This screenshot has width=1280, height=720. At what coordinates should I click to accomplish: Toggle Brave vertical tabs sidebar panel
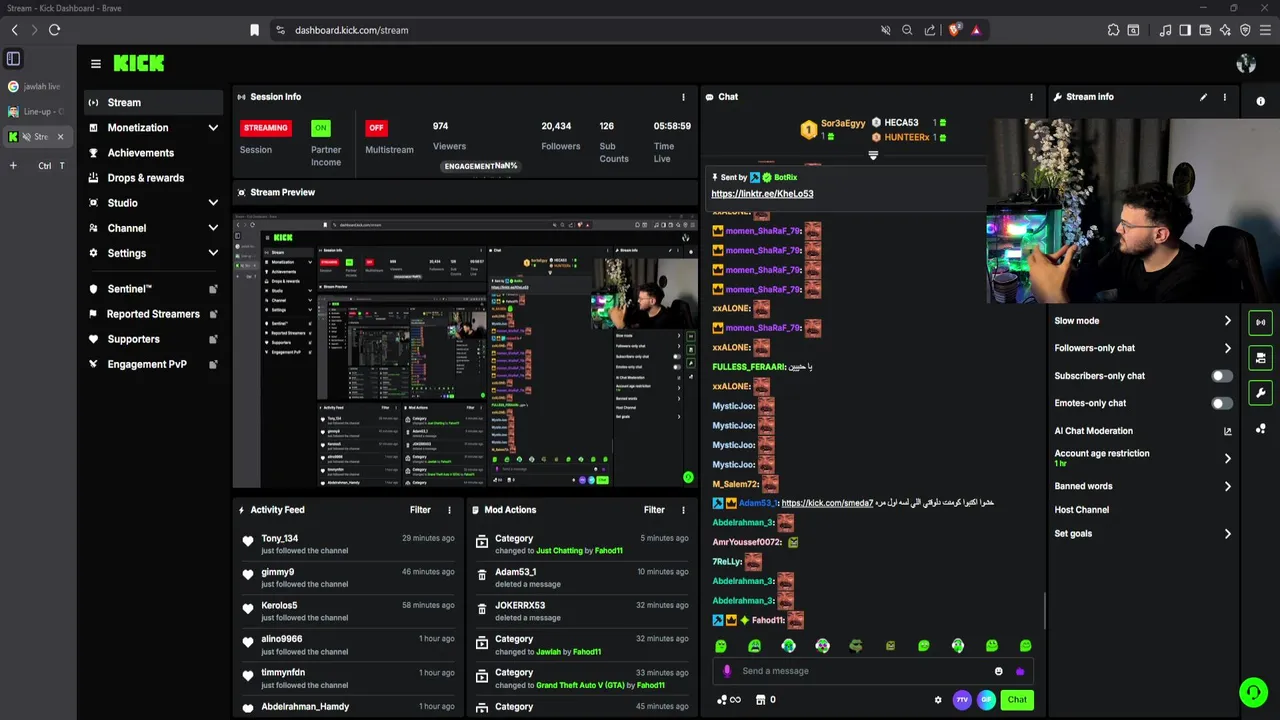click(x=14, y=59)
